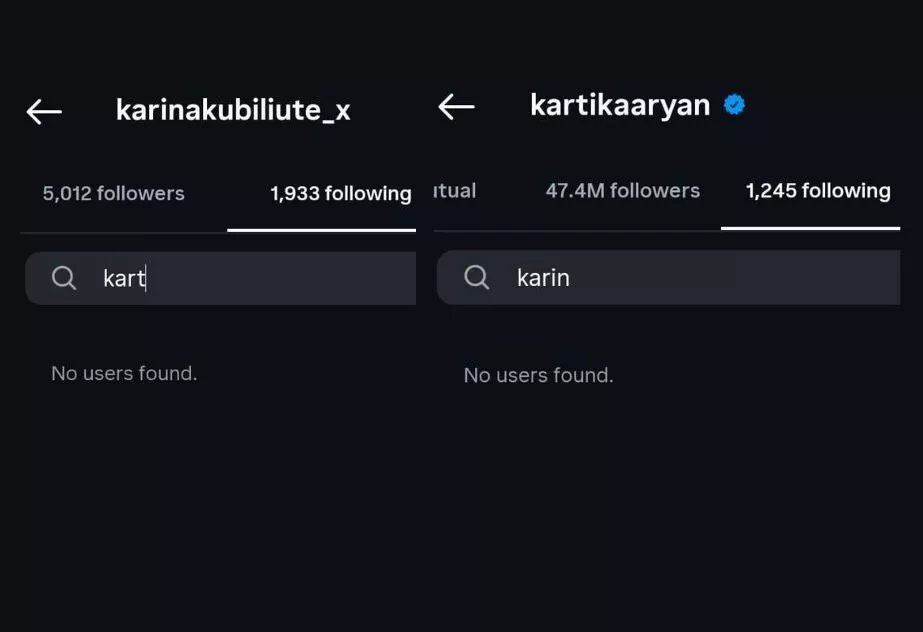The width and height of the screenshot is (923, 632).
Task: Click the underline beneath 1,933 following
Action: point(321,230)
